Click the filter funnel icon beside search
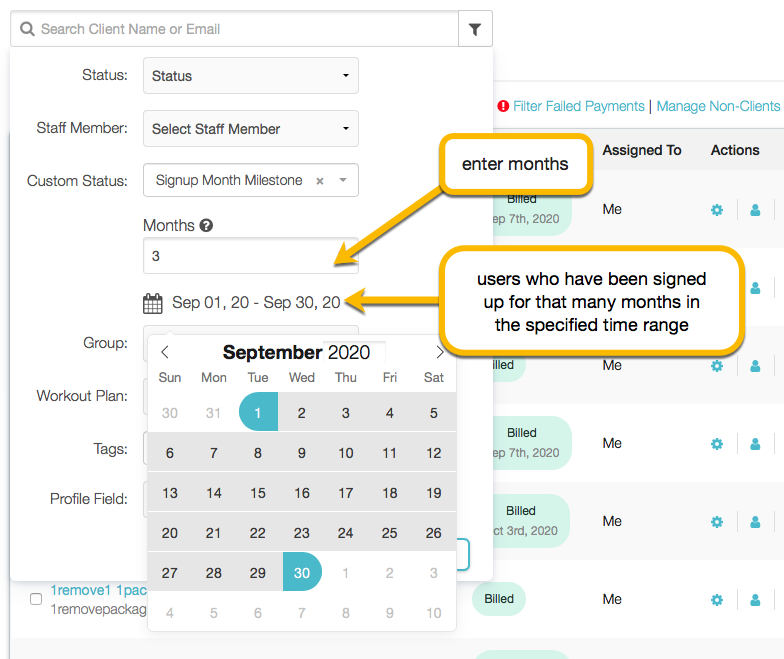This screenshot has width=784, height=659. (x=475, y=29)
